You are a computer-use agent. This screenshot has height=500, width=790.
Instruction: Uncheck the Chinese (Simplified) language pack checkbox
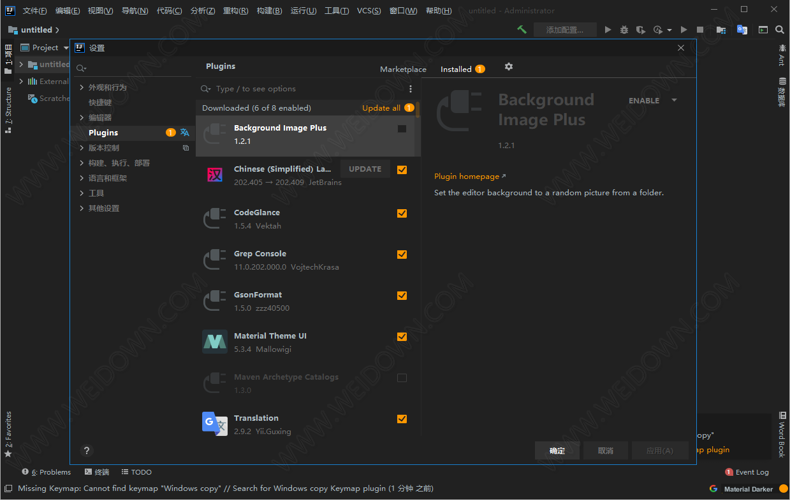point(402,169)
